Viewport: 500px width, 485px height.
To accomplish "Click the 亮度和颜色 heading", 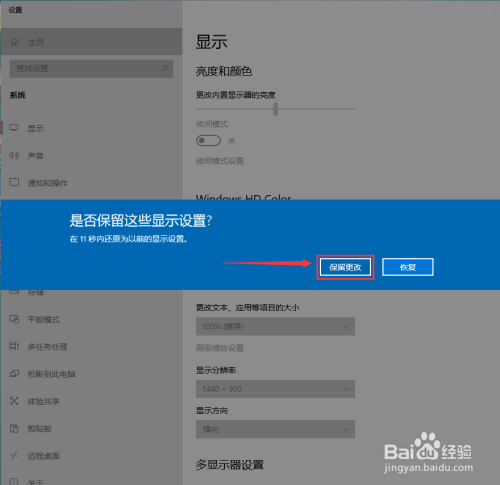I will [224, 71].
